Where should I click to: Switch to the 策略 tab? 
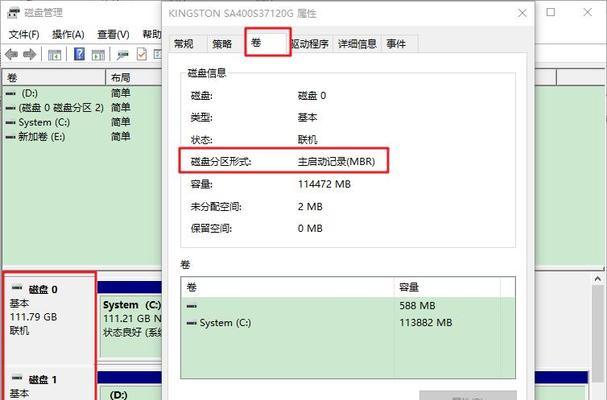(222, 44)
